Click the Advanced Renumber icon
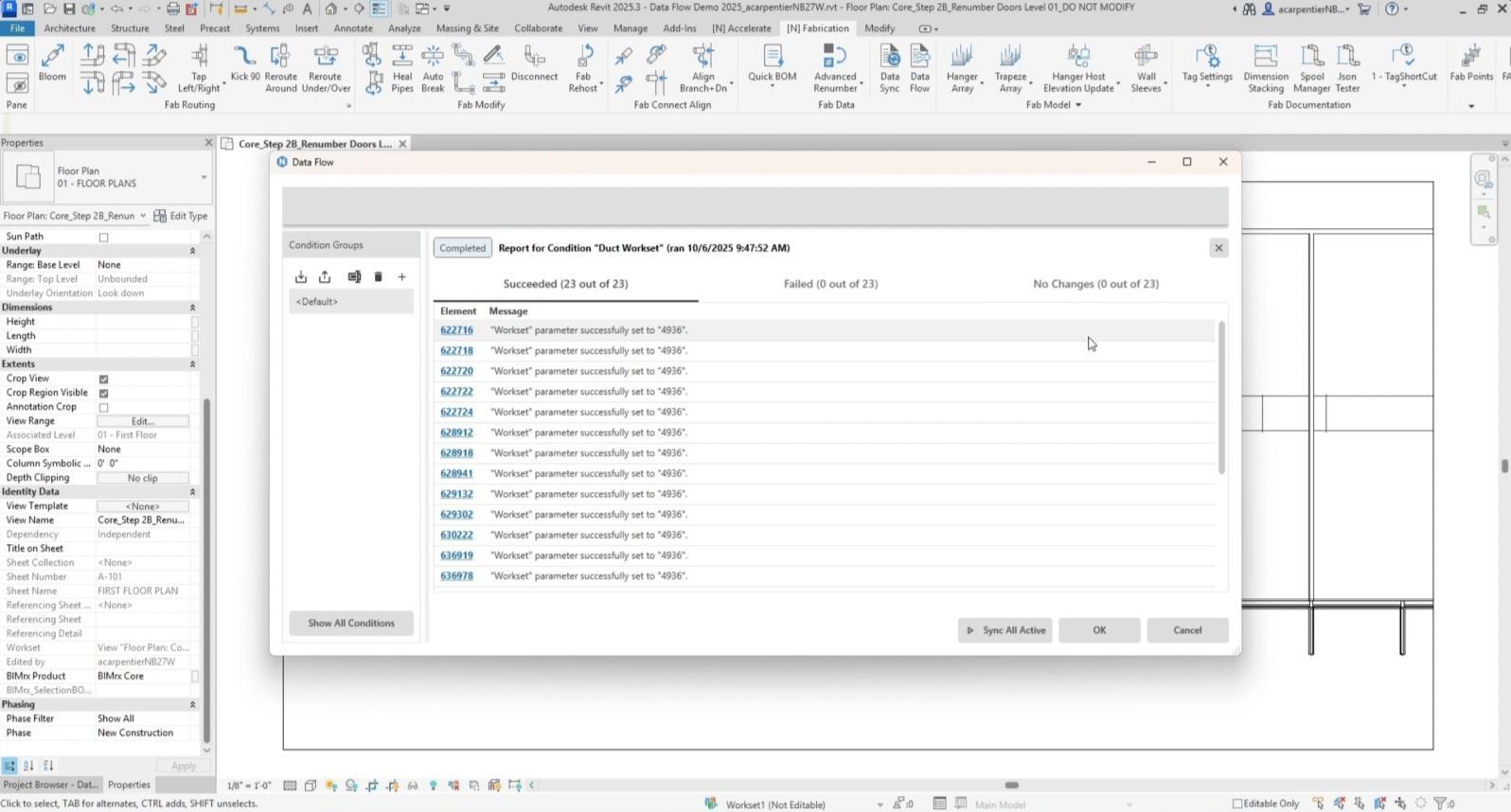The width and height of the screenshot is (1511, 812). point(834,56)
